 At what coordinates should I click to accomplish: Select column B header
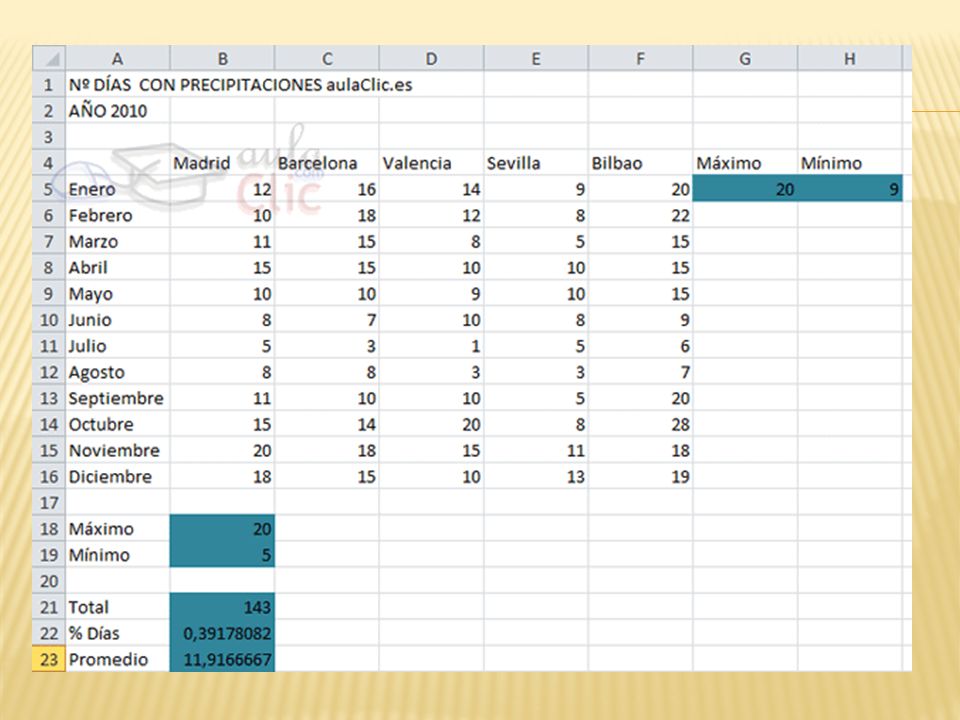tap(222, 58)
